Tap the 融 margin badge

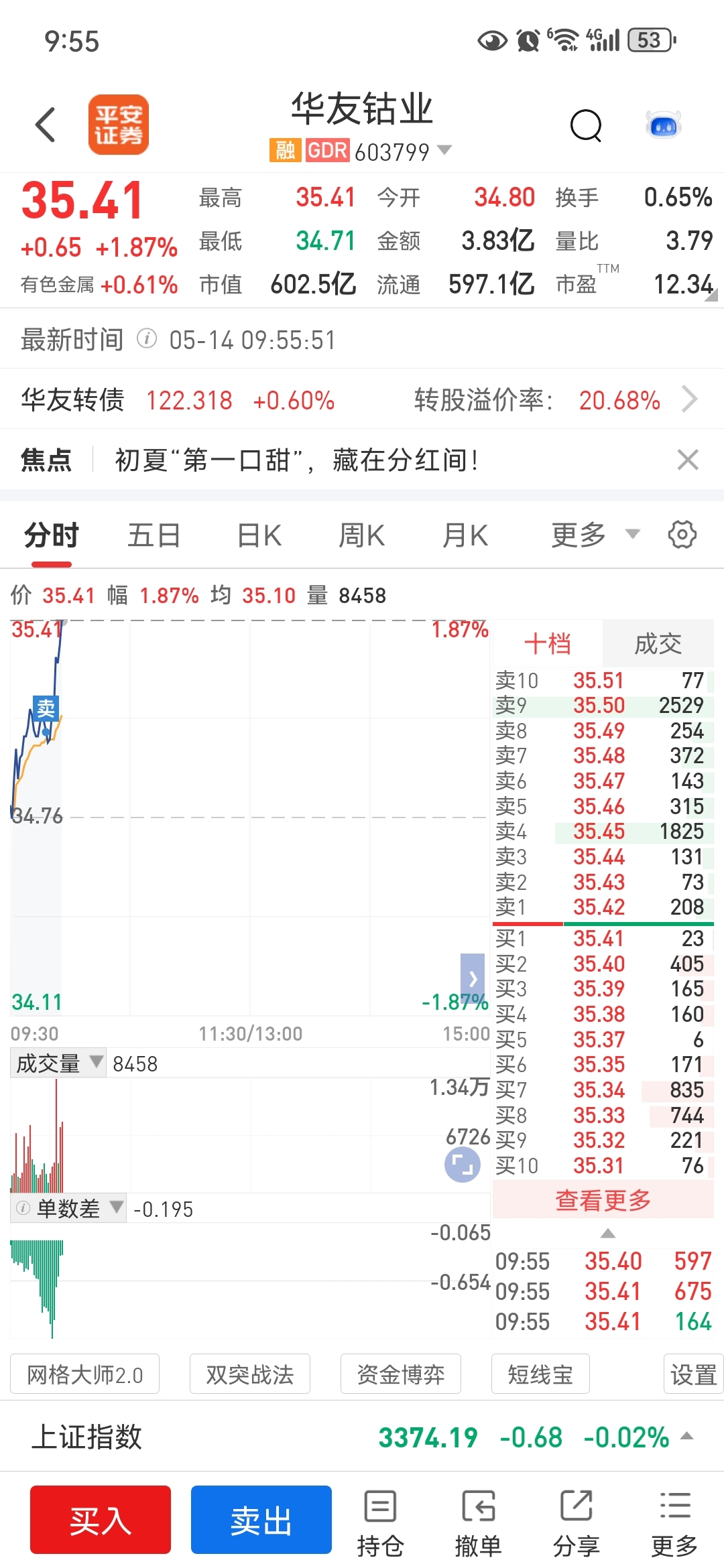(x=285, y=150)
